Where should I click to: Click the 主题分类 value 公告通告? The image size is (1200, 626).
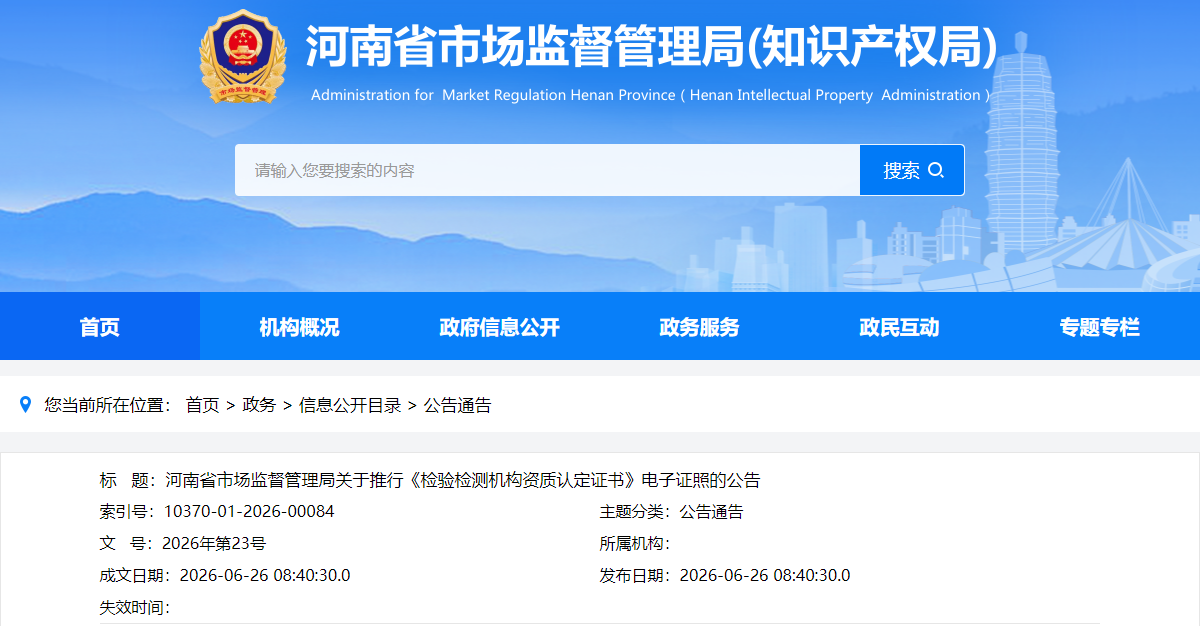(x=712, y=512)
